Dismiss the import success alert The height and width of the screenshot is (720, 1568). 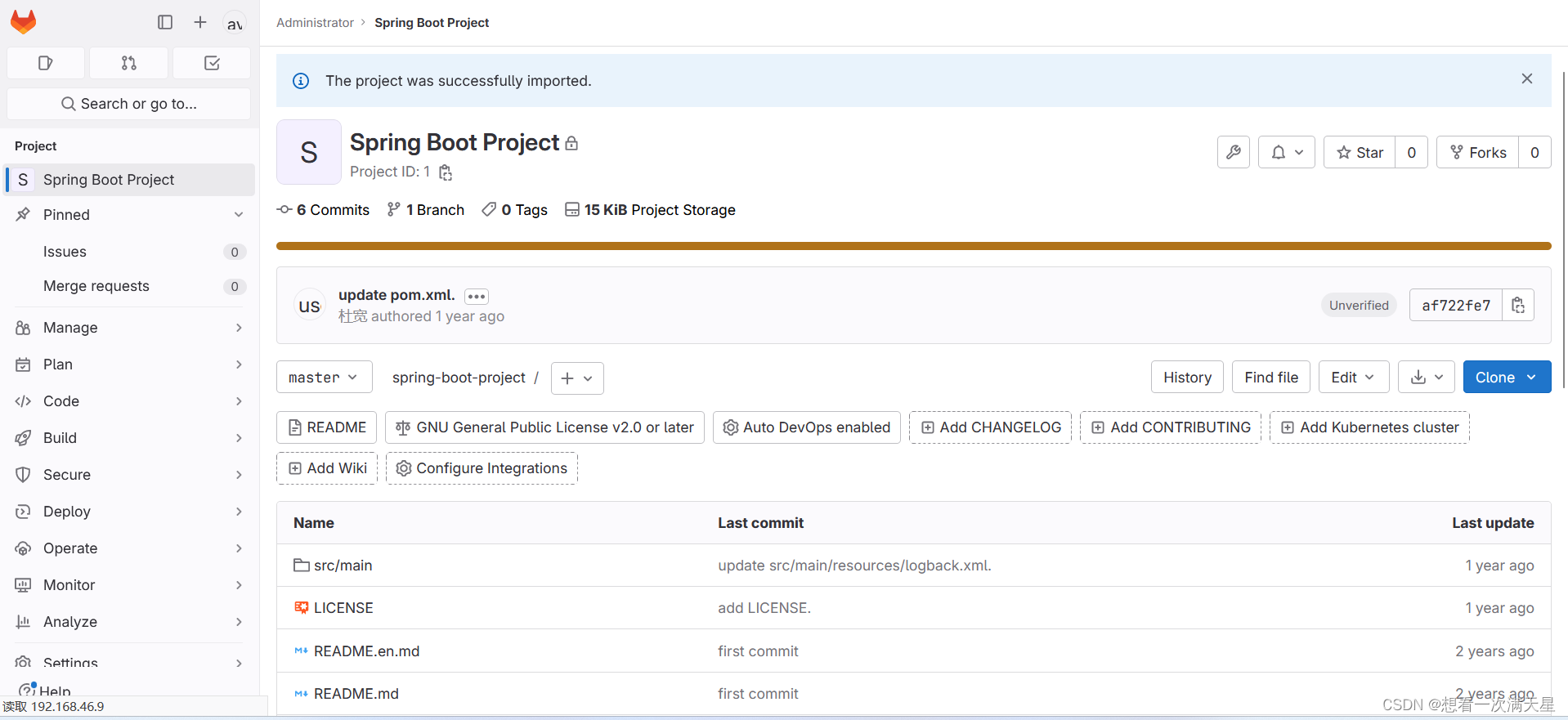click(x=1527, y=78)
